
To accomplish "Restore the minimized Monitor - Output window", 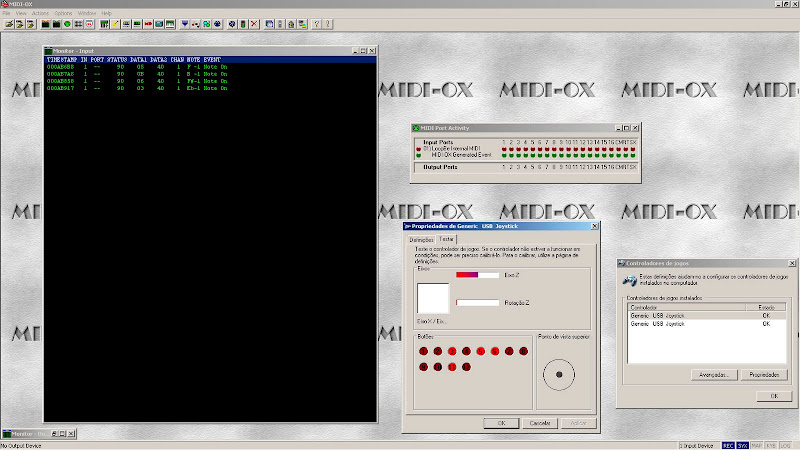I will tap(54, 434).
